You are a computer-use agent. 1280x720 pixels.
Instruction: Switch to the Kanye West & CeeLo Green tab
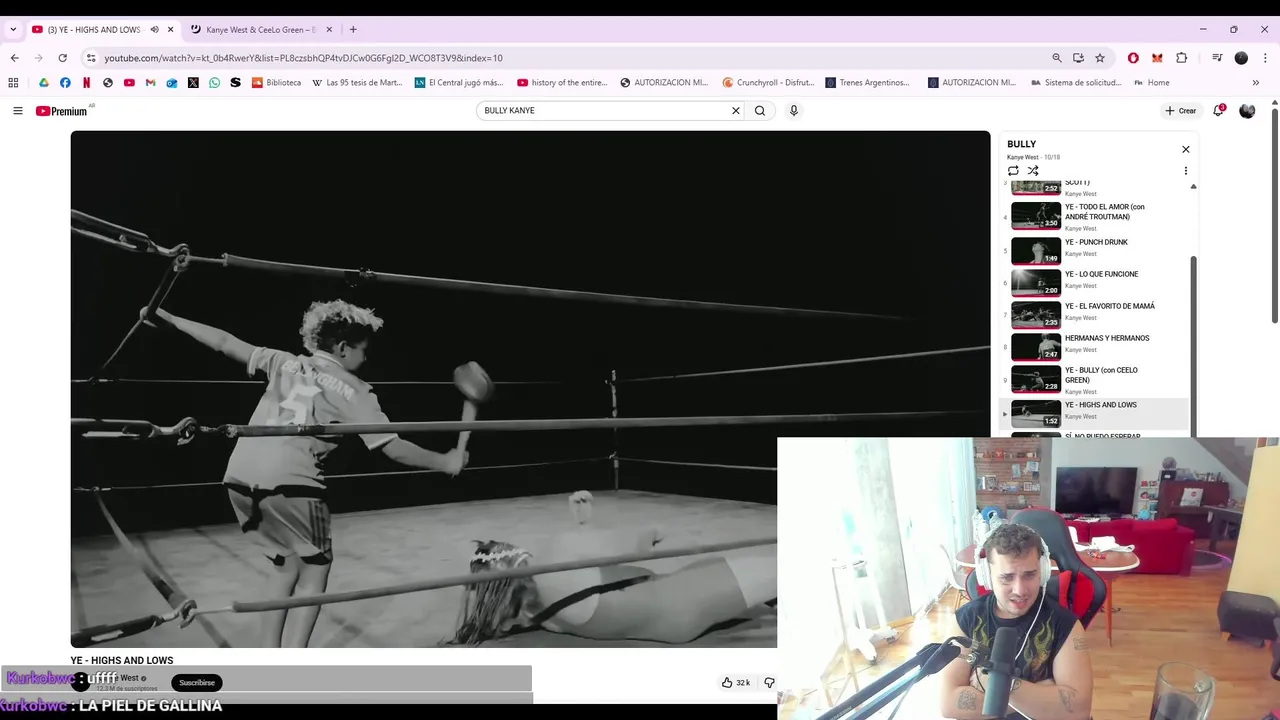(x=261, y=30)
